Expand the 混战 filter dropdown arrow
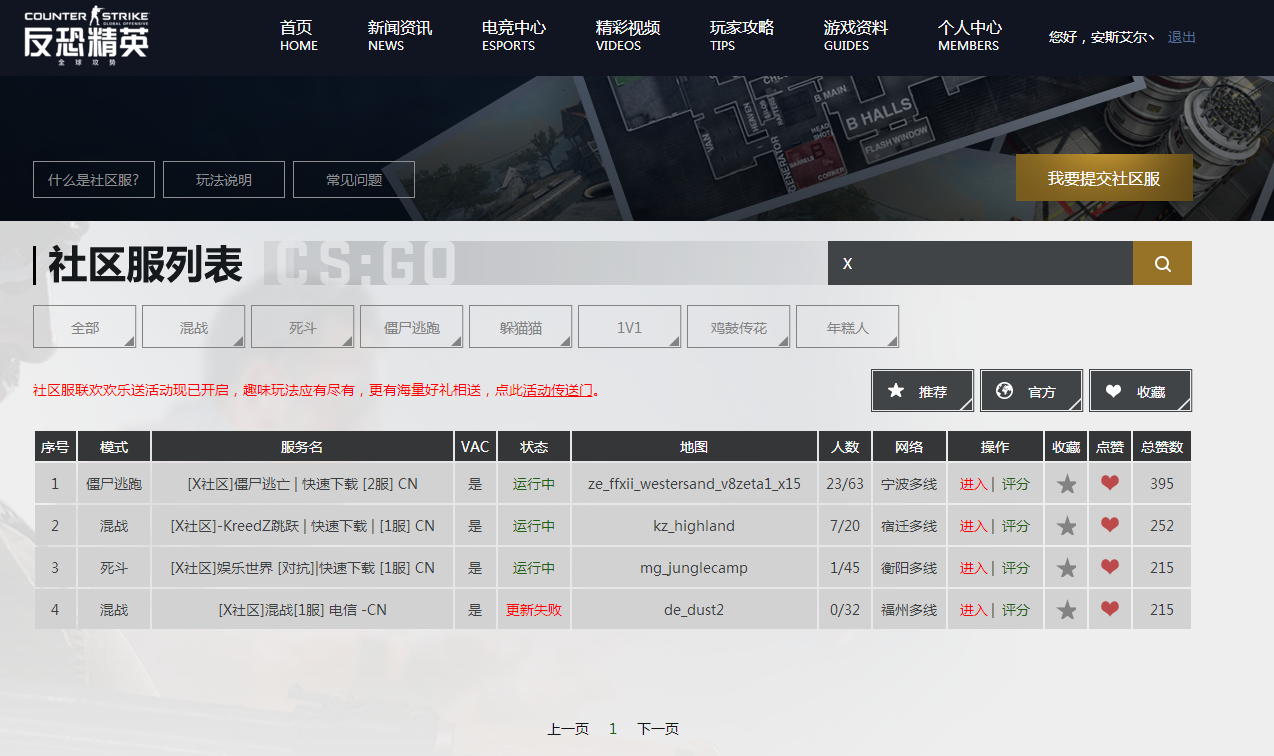Viewport: 1274px width, 756px height. pos(238,341)
